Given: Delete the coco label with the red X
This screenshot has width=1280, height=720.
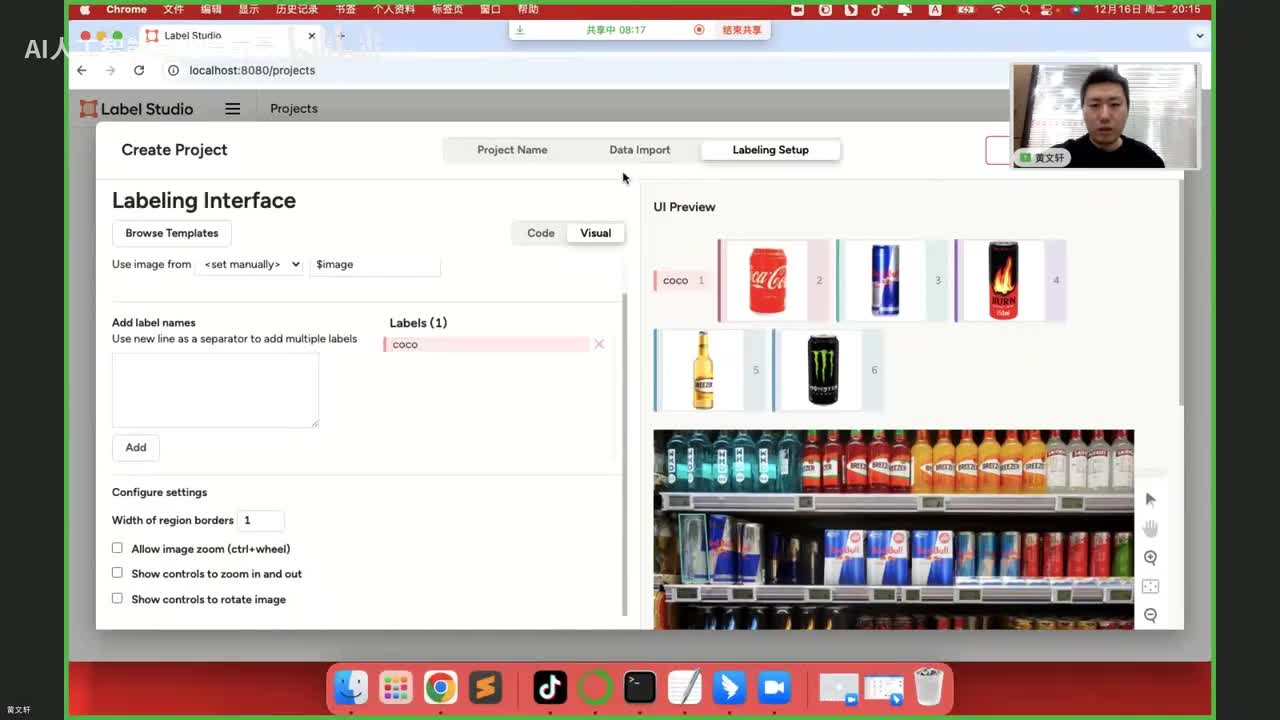Looking at the screenshot, I should pyautogui.click(x=599, y=344).
